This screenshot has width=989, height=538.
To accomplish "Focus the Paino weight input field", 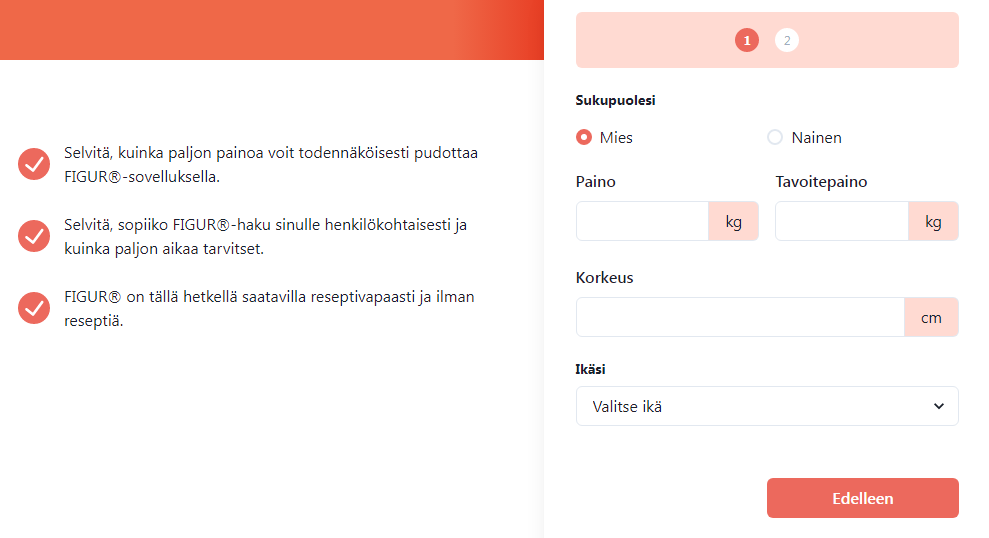I will click(x=642, y=221).
